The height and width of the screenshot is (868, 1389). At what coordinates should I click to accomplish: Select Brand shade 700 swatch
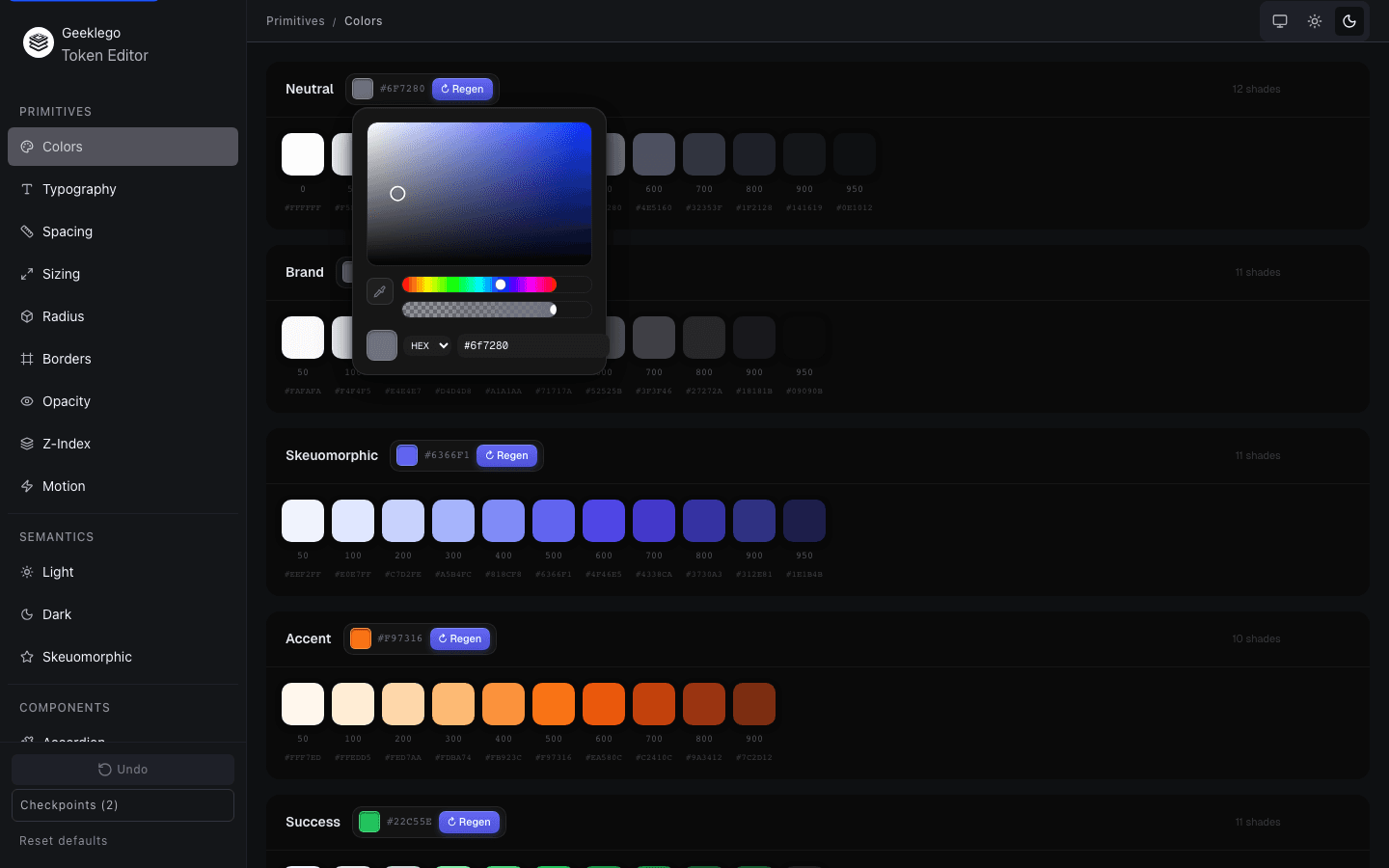[654, 338]
